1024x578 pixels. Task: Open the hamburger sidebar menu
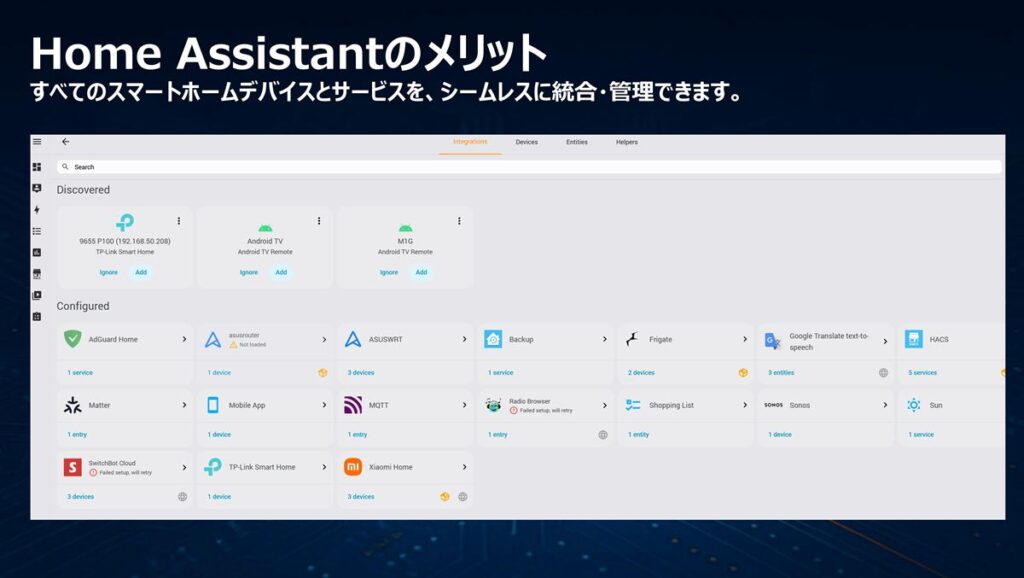click(x=37, y=142)
